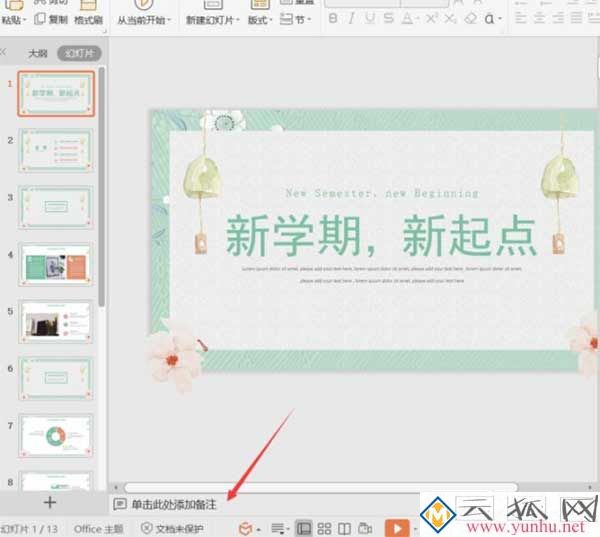The height and width of the screenshot is (537, 600).
Task: Click the notes icon beside notes text
Action: click(x=120, y=504)
